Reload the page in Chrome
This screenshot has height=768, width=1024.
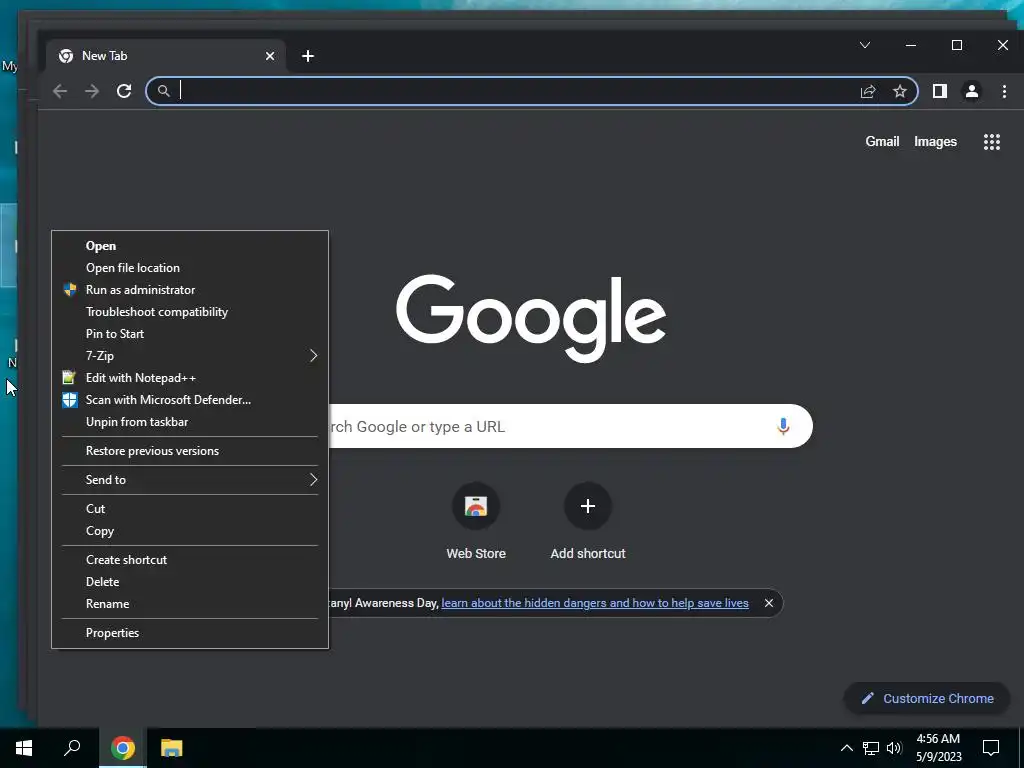coord(124,91)
